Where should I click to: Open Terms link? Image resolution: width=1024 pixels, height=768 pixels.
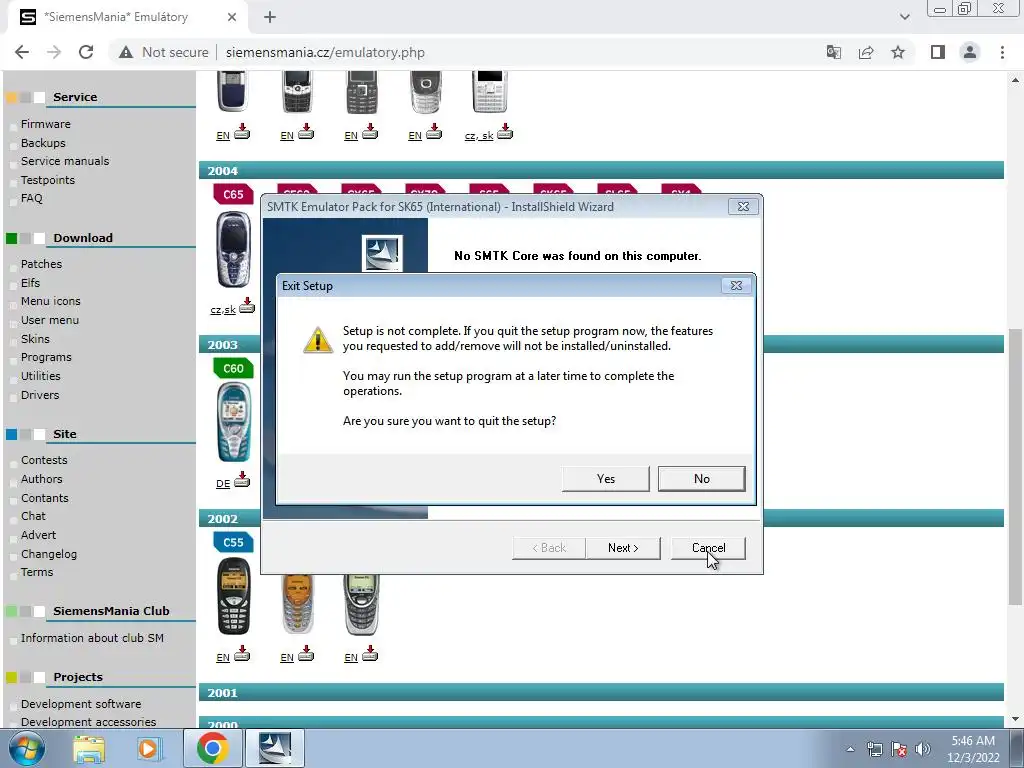click(37, 572)
